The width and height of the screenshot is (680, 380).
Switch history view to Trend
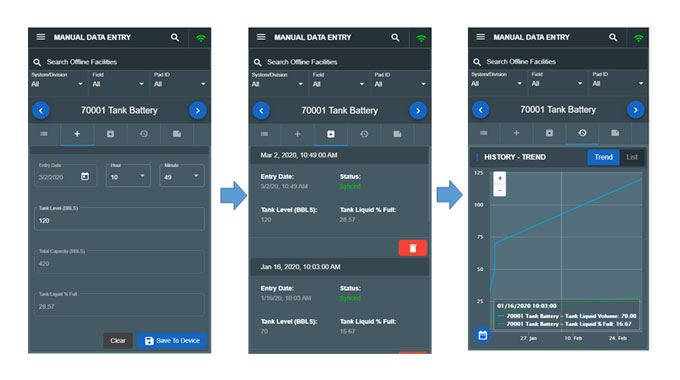pyautogui.click(x=603, y=157)
